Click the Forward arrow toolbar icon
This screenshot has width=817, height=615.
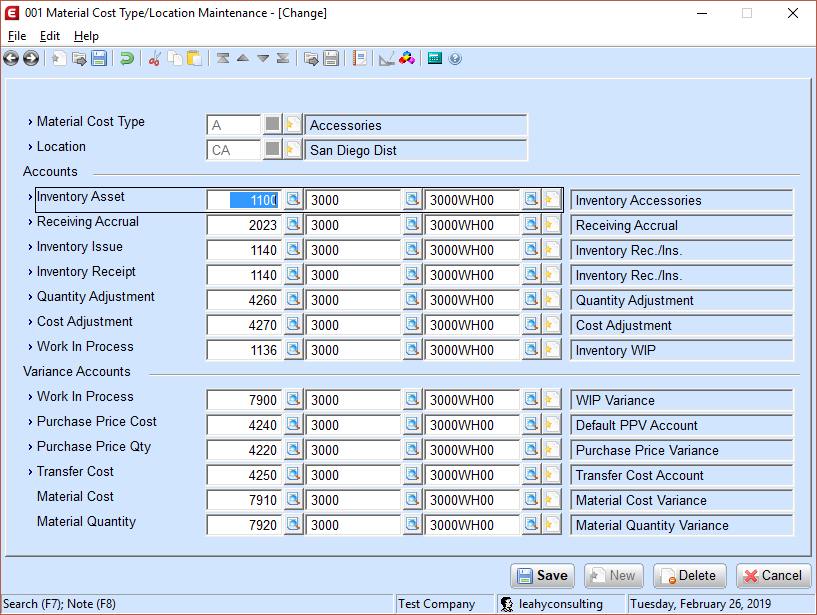pos(31,58)
